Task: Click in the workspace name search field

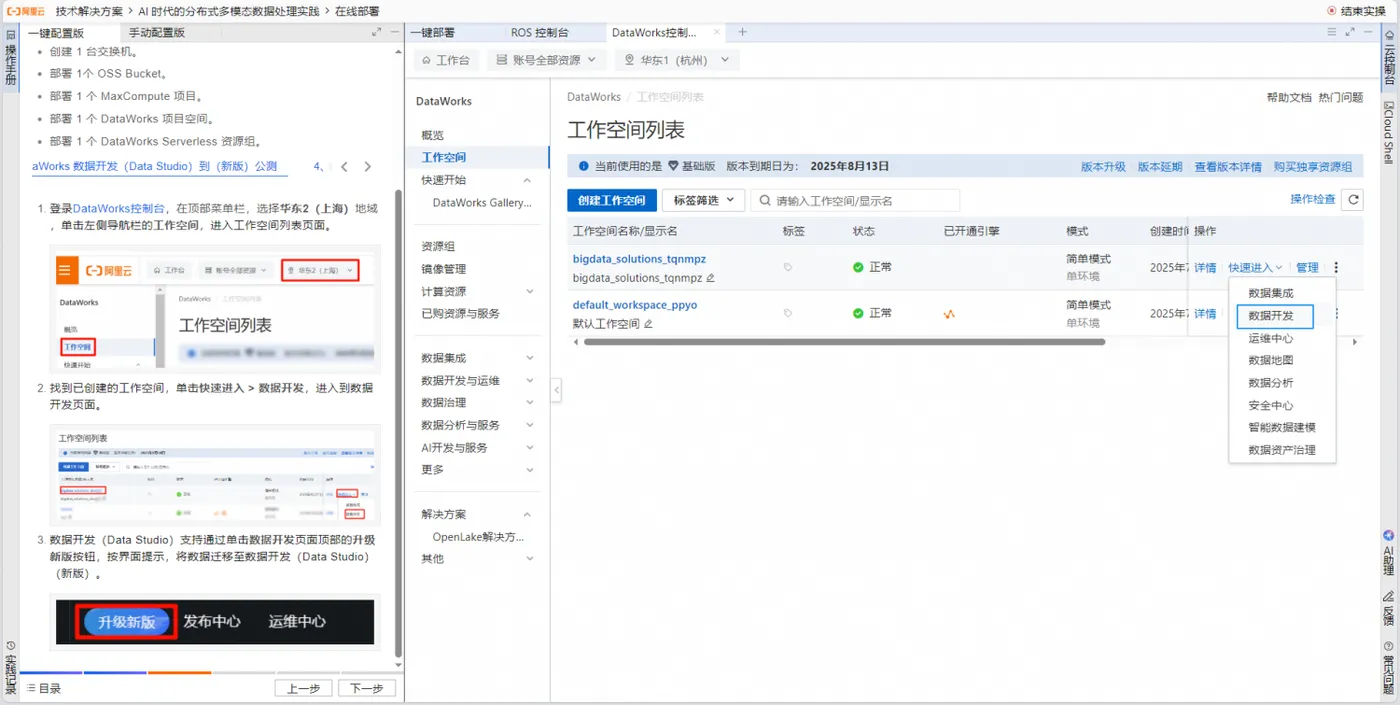Action: (x=855, y=200)
